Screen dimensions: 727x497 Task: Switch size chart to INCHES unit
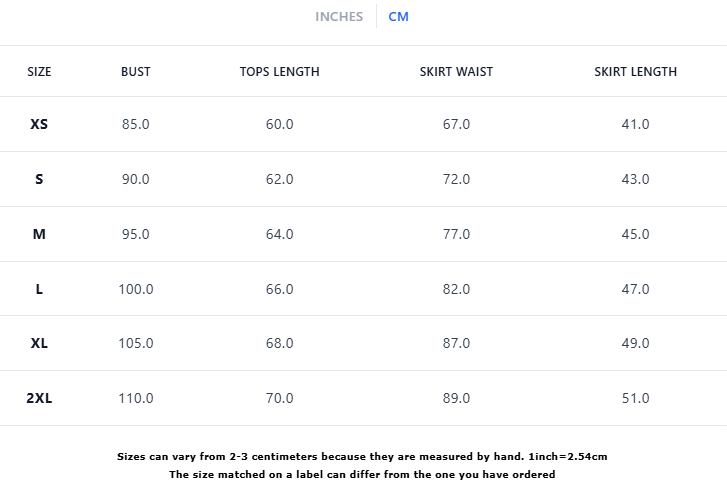coord(339,17)
